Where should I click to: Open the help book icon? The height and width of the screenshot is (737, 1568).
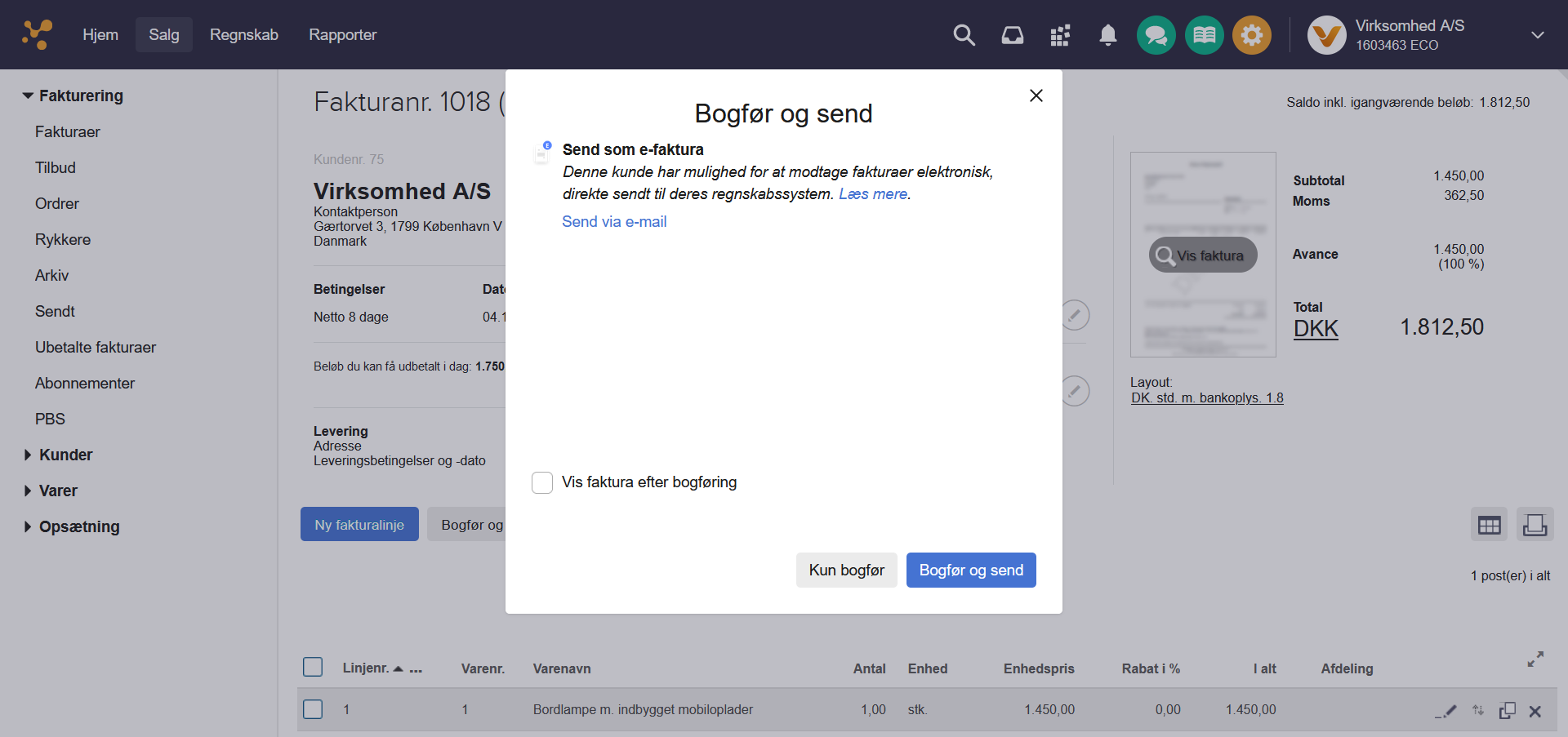pyautogui.click(x=1204, y=35)
